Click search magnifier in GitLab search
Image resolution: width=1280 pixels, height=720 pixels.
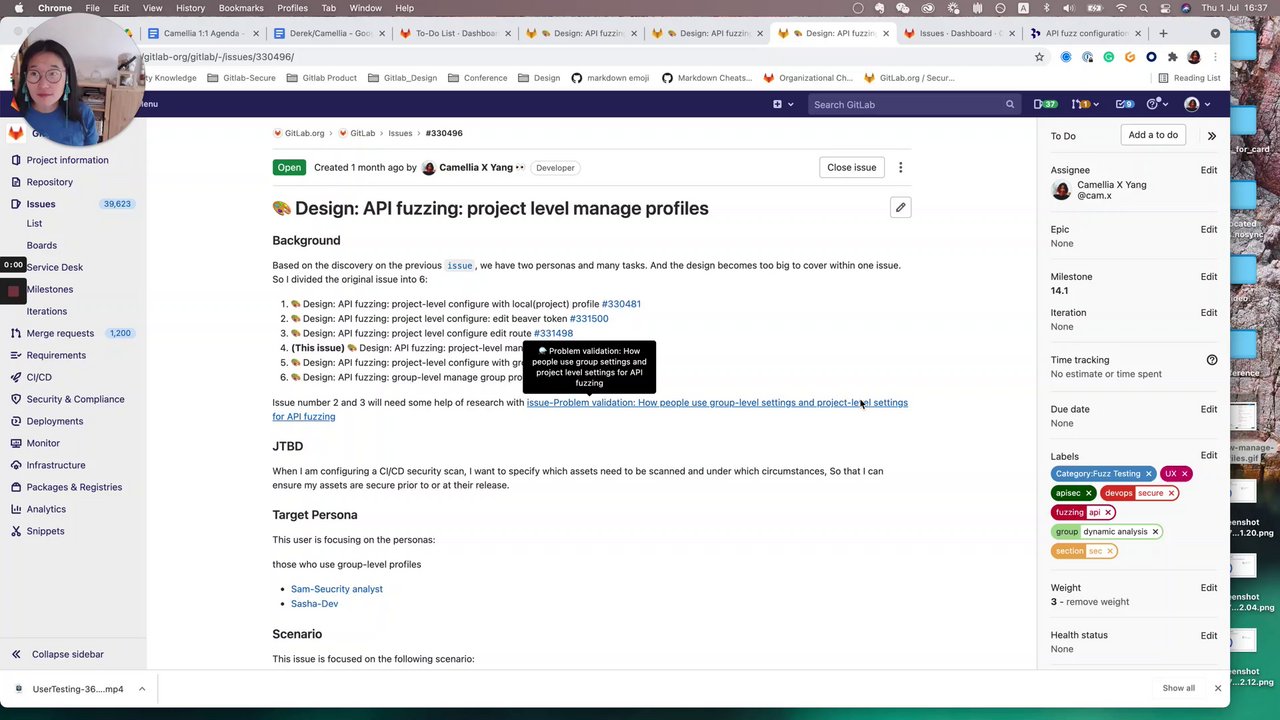click(1009, 104)
